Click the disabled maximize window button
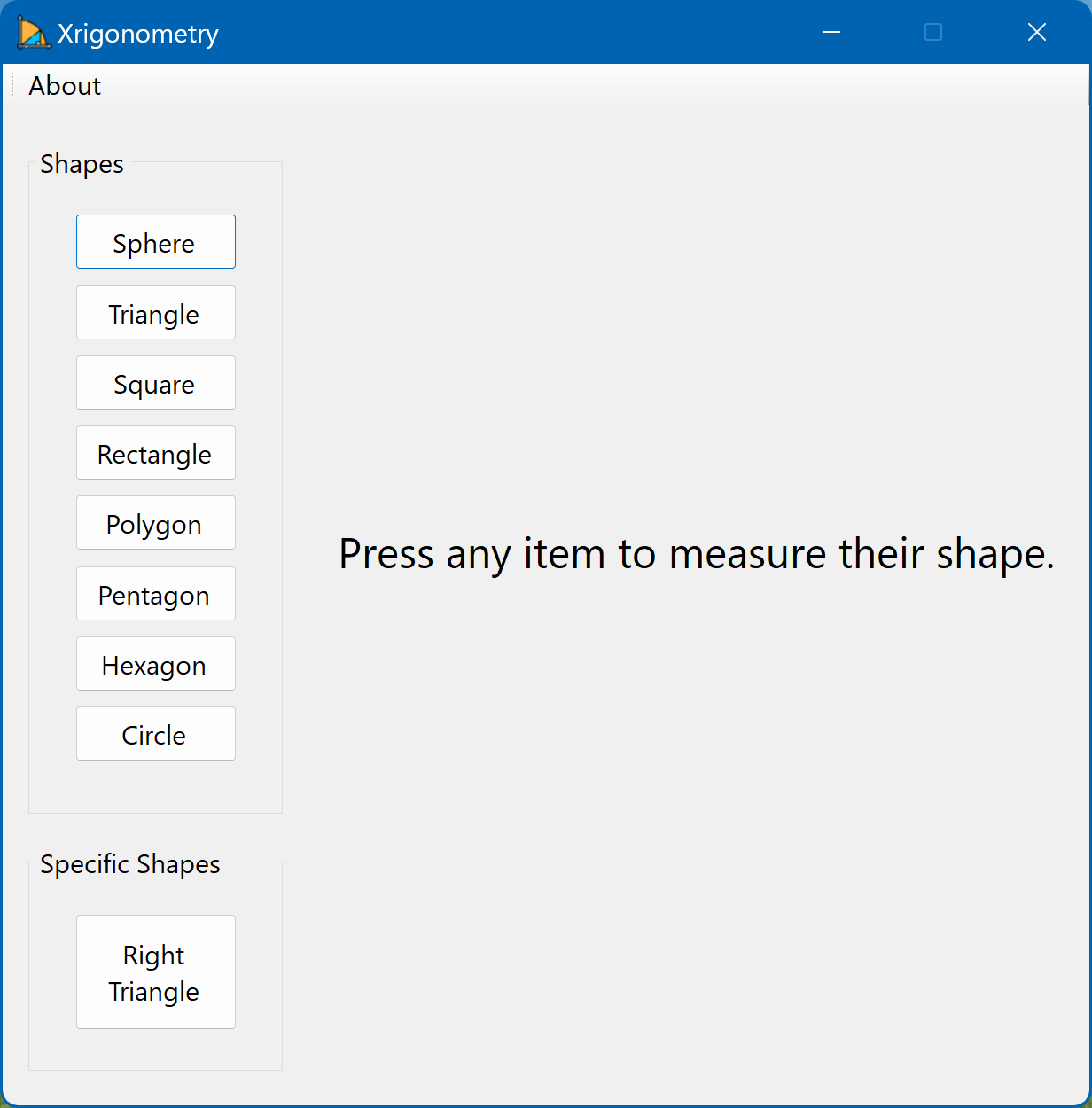The width and height of the screenshot is (1092, 1108). tap(933, 33)
